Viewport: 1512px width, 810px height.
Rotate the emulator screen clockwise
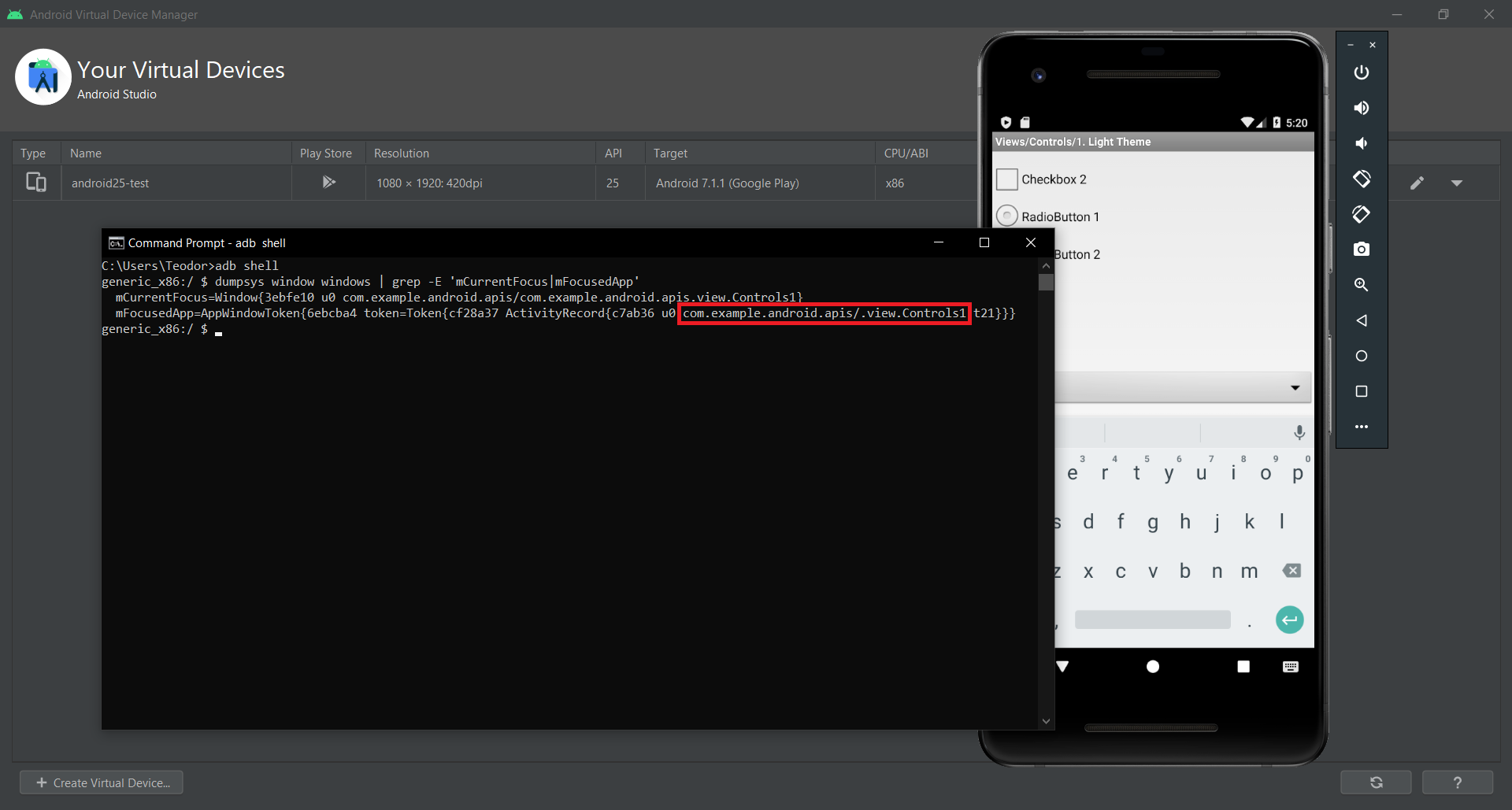[x=1362, y=214]
